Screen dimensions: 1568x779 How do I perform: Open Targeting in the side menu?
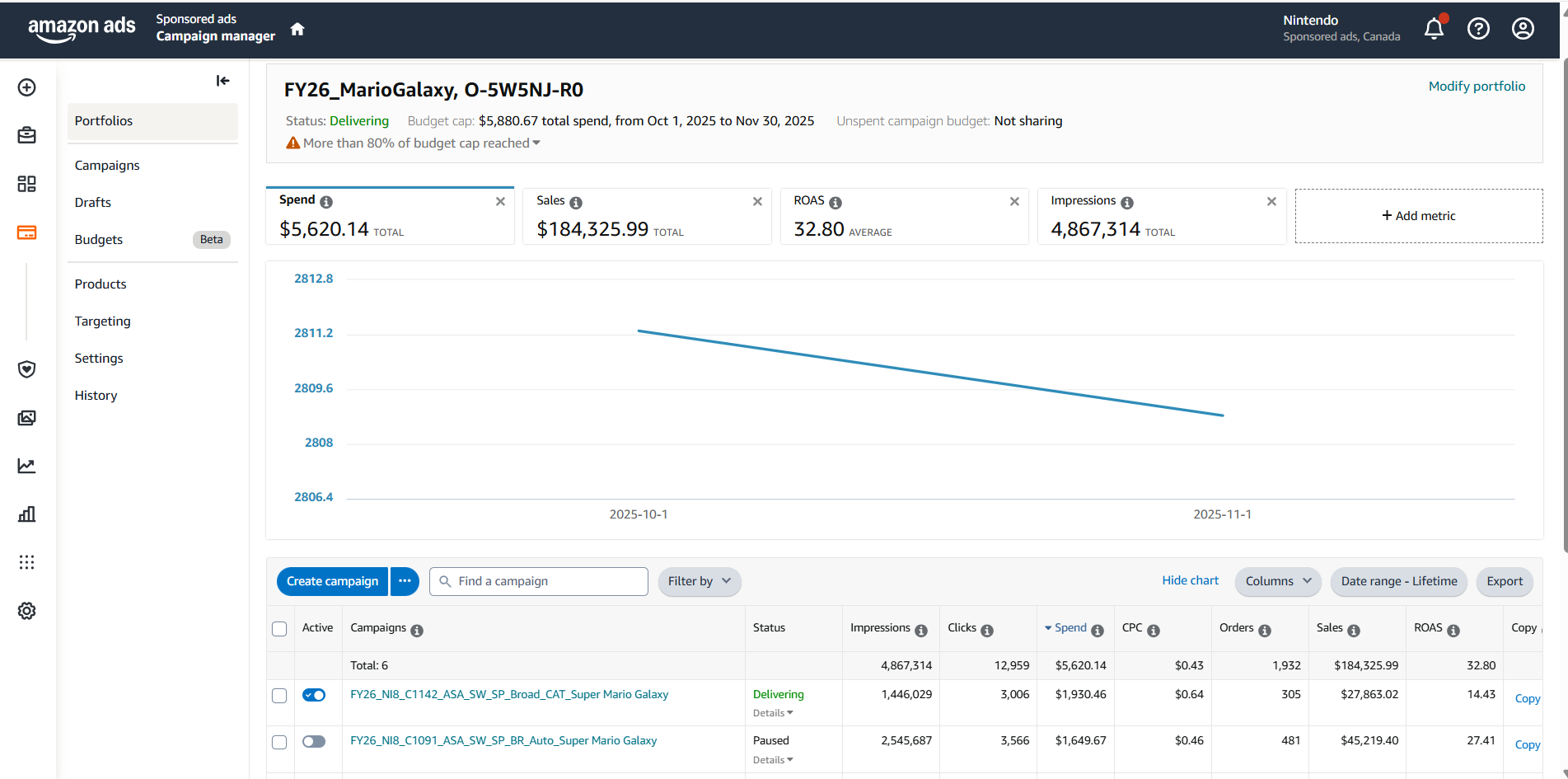click(x=103, y=321)
